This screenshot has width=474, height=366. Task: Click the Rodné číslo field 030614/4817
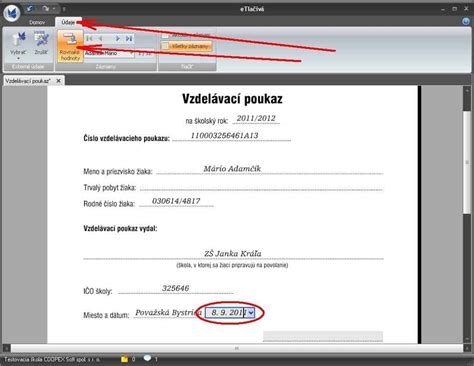pyautogui.click(x=176, y=201)
